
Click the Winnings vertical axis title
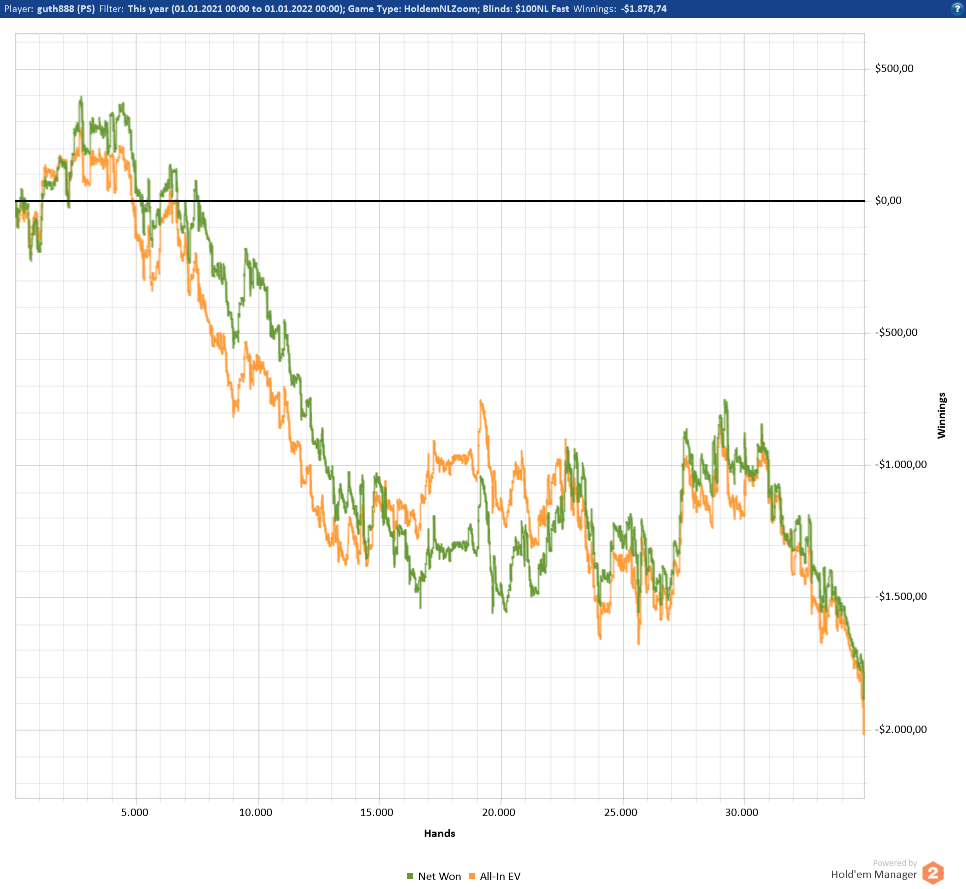click(x=941, y=415)
